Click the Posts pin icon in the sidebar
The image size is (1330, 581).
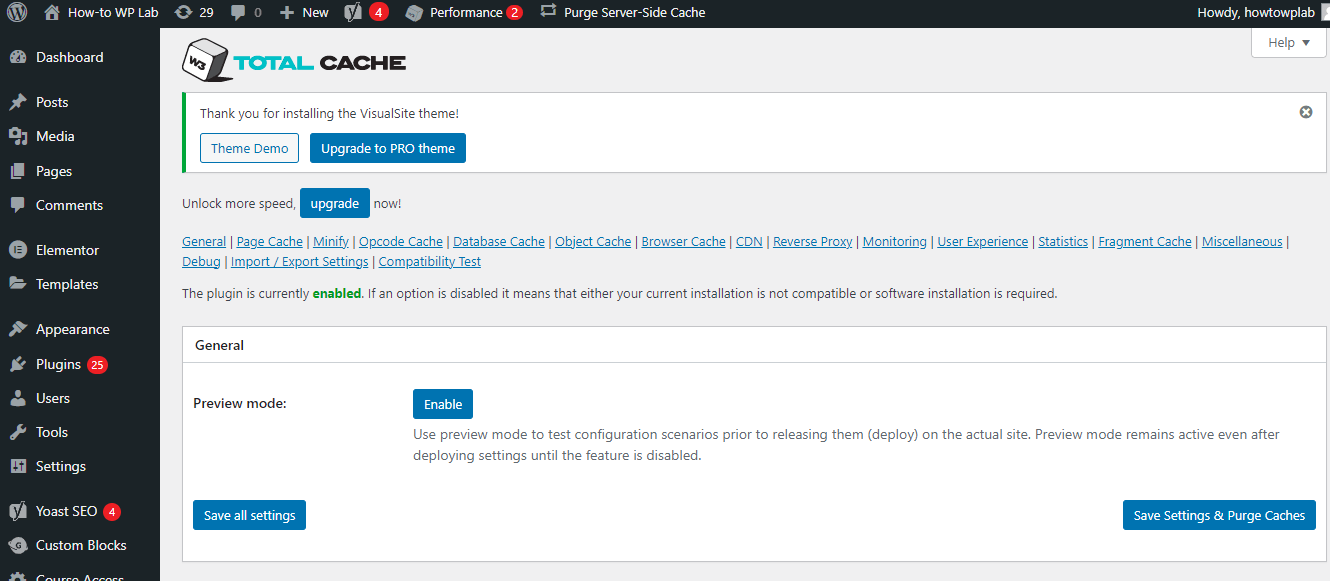tap(18, 102)
